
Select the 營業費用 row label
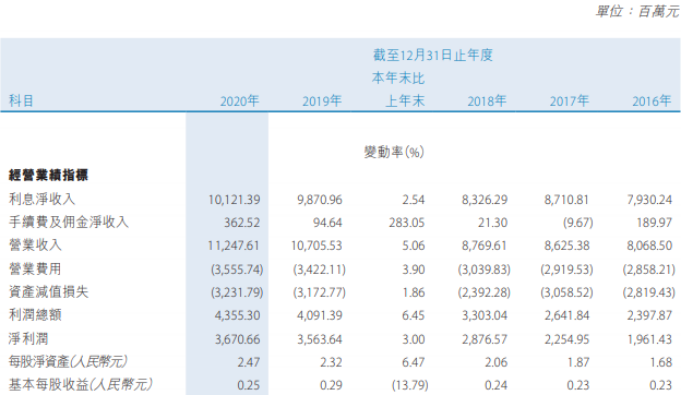click(35, 268)
